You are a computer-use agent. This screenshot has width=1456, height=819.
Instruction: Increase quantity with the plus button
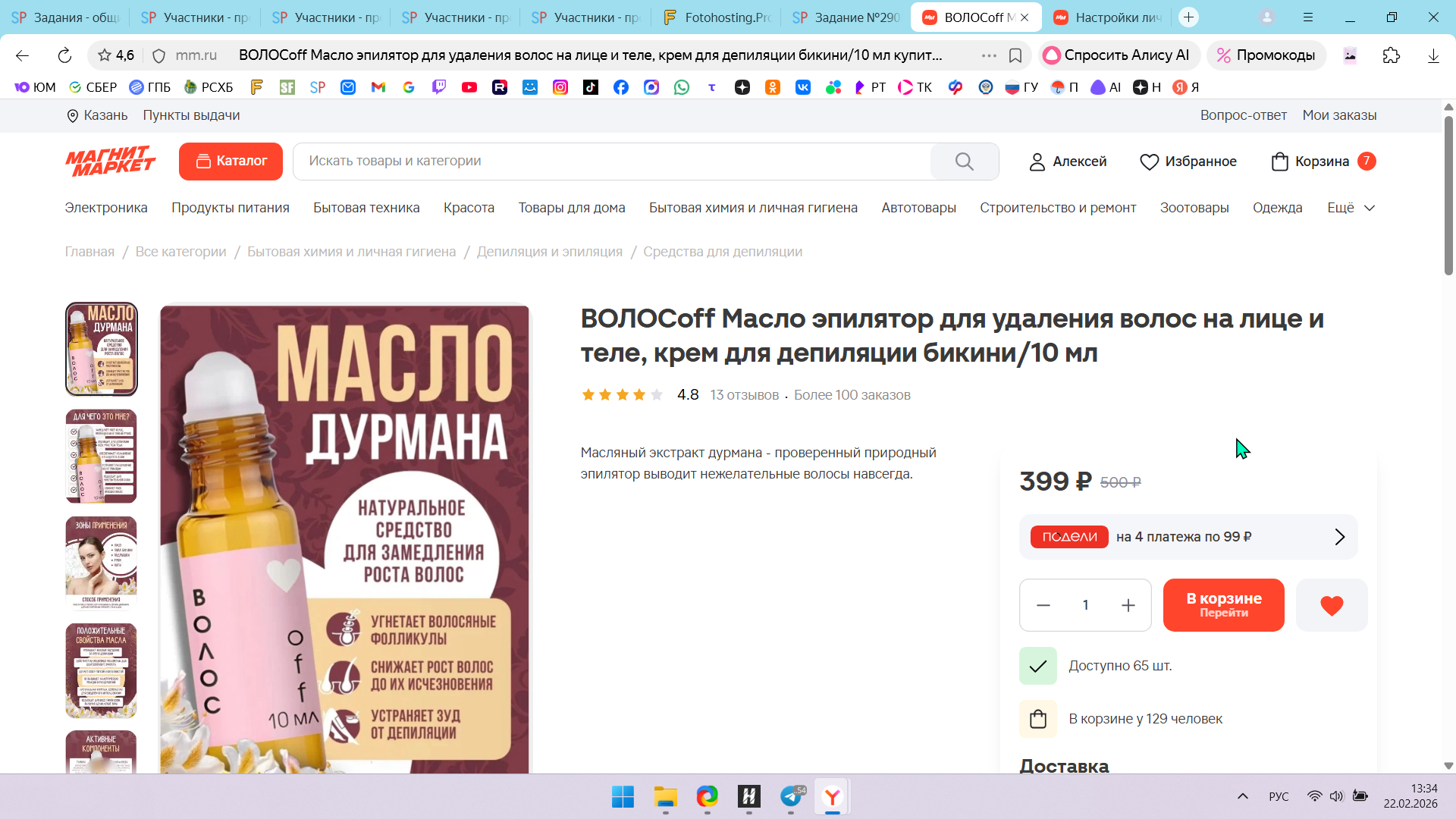pos(1128,605)
